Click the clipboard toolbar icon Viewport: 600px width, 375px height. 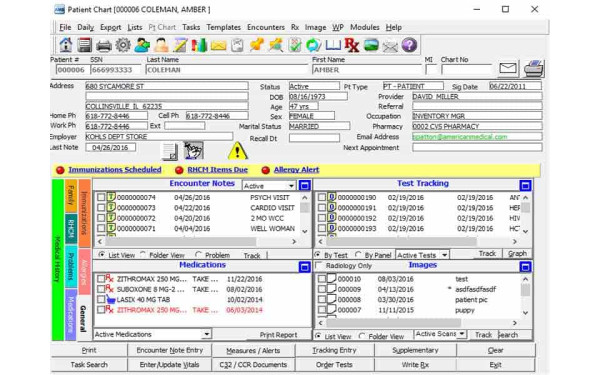click(x=237, y=45)
